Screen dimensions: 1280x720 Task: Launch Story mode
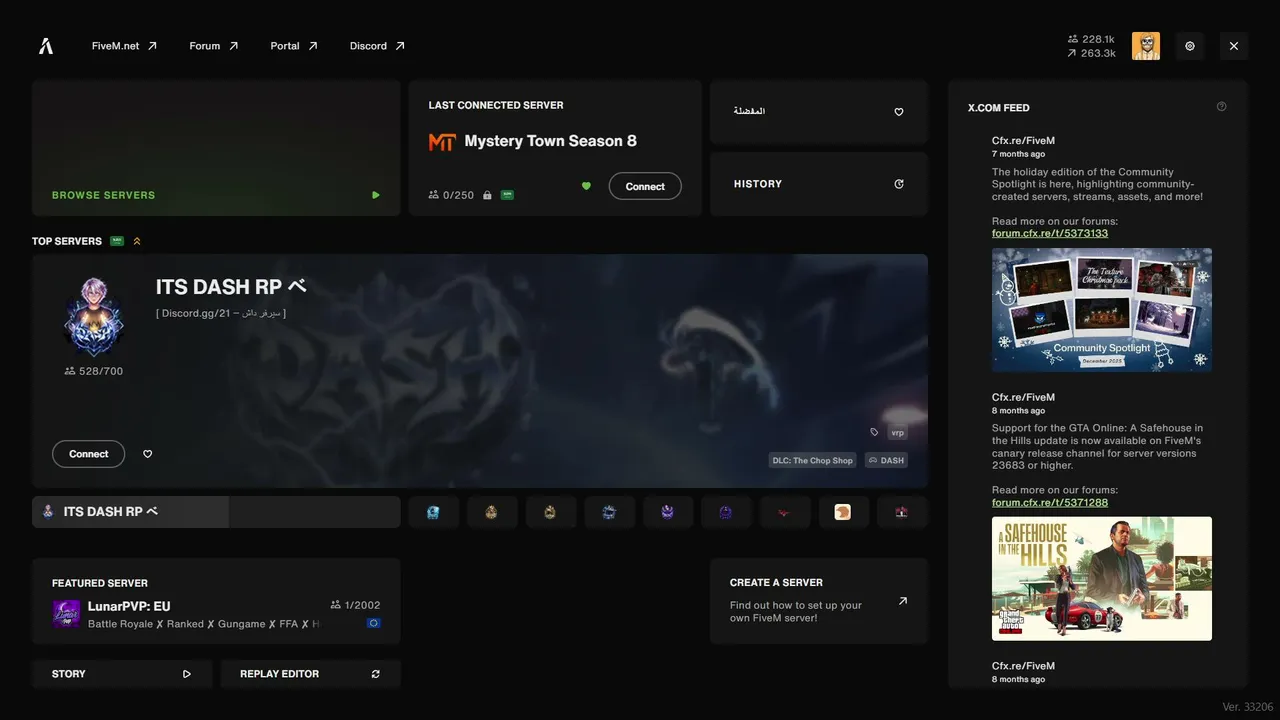tap(122, 674)
